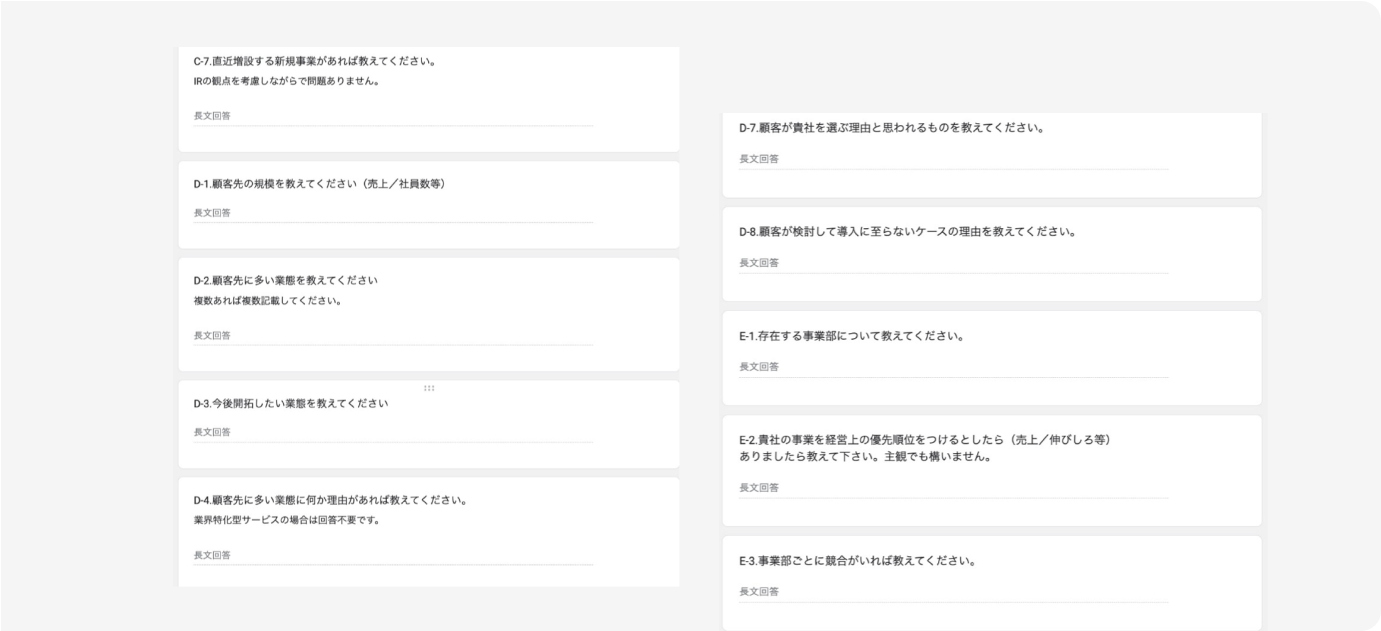The width and height of the screenshot is (1381, 631).
Task: Select the E-3 question title text
Action: point(856,561)
